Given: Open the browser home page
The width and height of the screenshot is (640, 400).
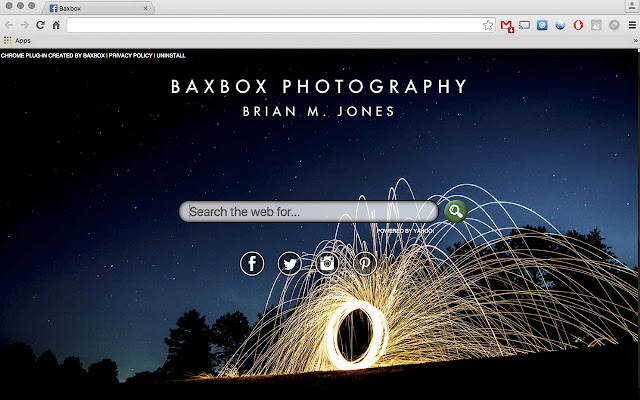Looking at the screenshot, I should tap(56, 25).
